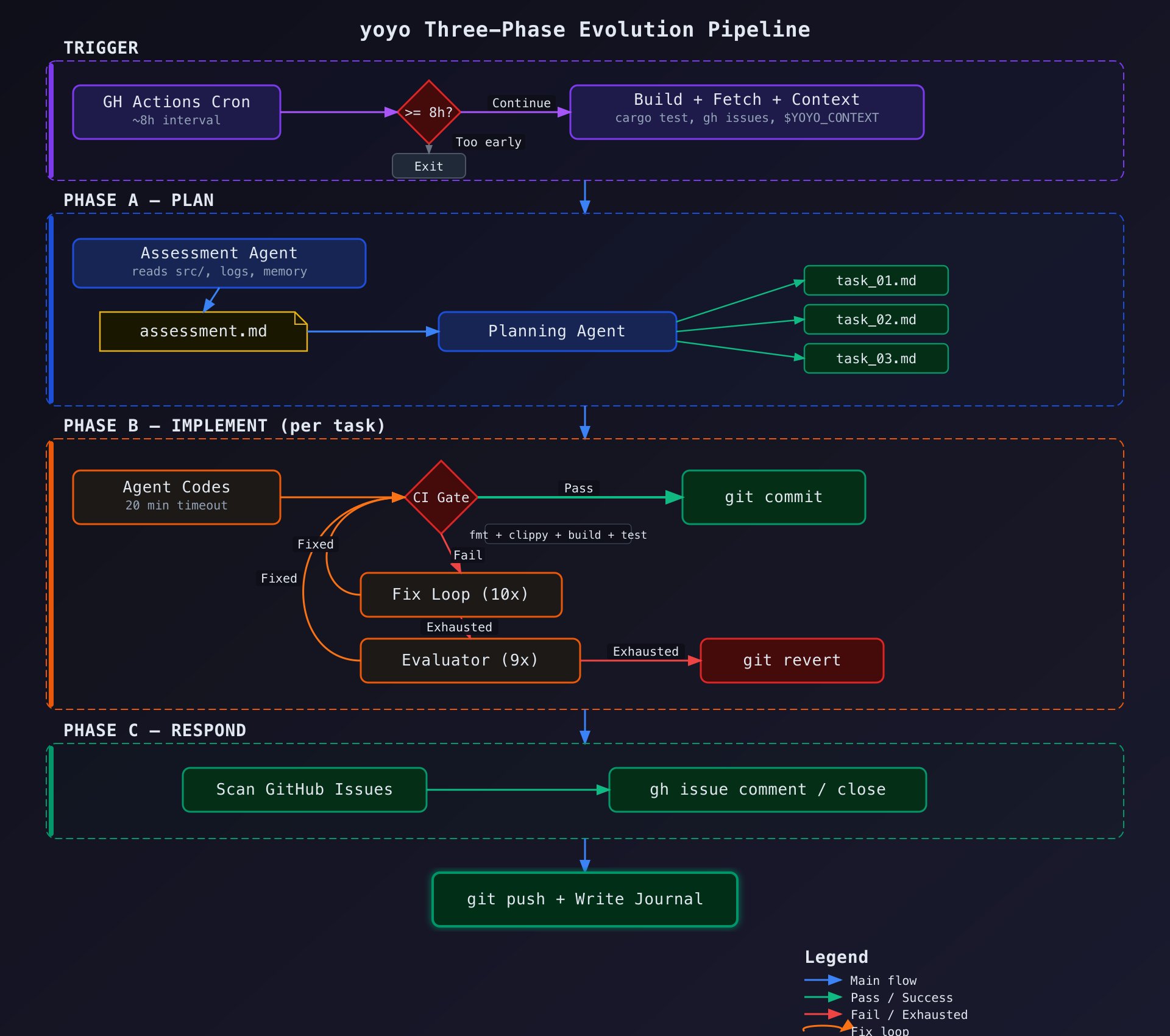Select the git commit node

(774, 497)
